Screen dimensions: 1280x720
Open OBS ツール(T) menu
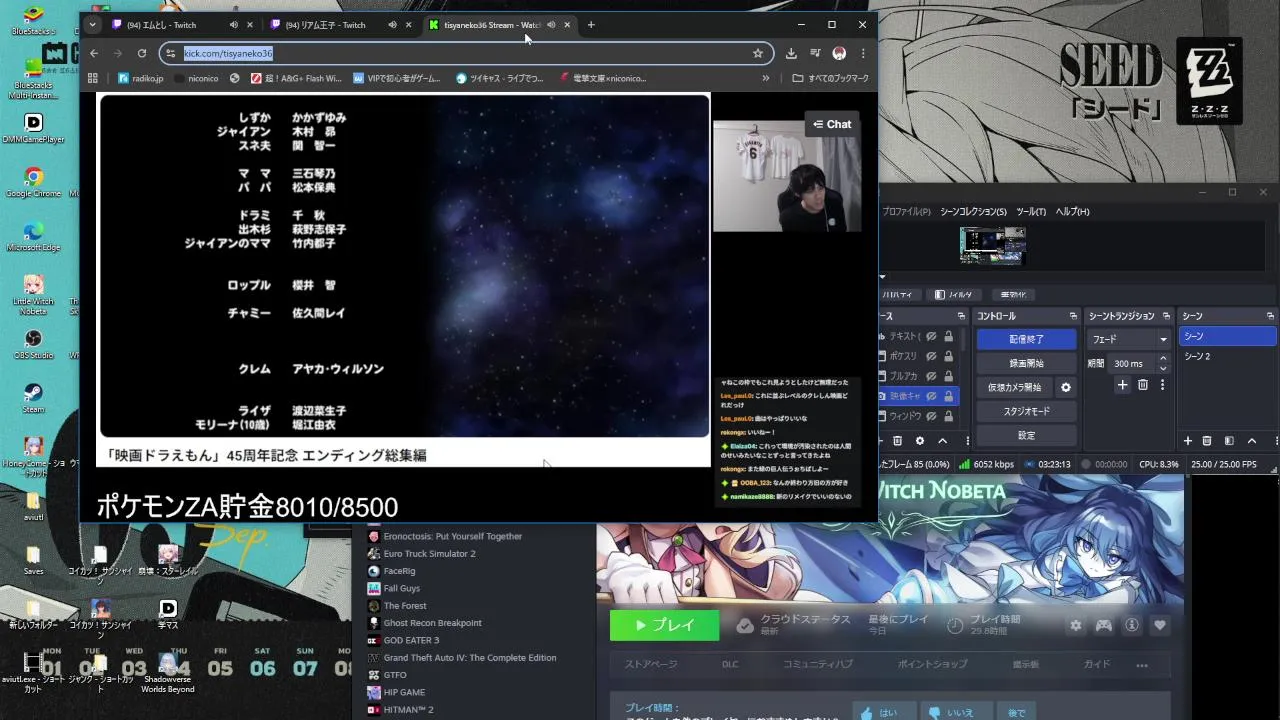click(x=1031, y=211)
